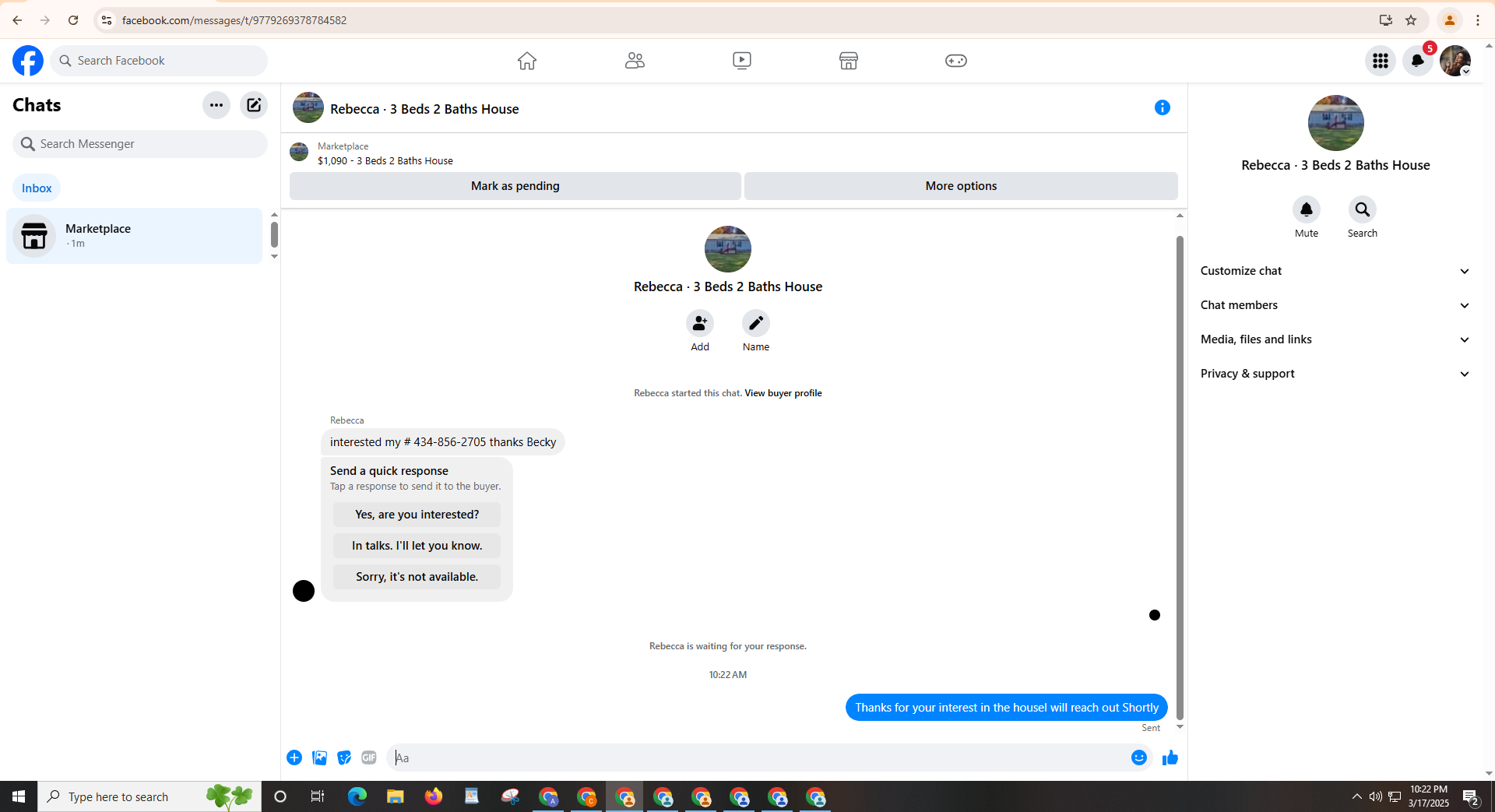Screen dimensions: 1495x812
Task: Go to the Facebook Home feed icon
Action: click(x=527, y=61)
